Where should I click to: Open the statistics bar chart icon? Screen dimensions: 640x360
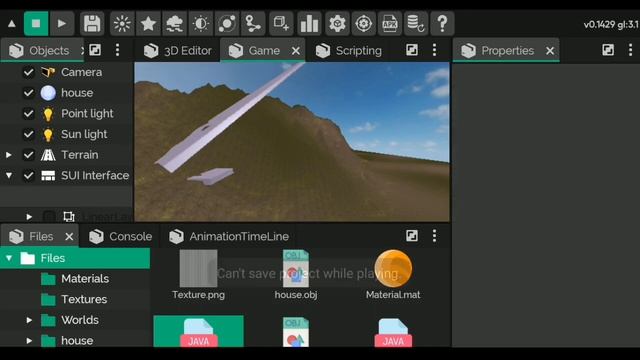pos(309,24)
